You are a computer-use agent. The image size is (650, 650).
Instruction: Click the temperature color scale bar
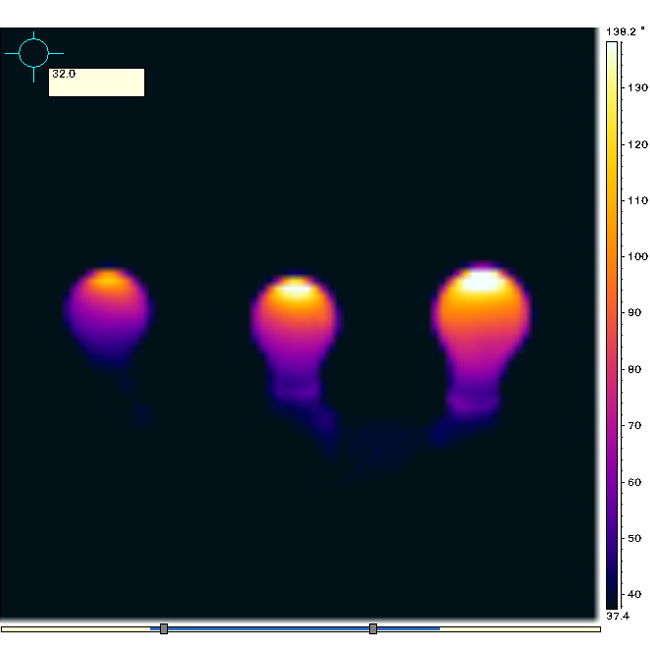[x=612, y=325]
